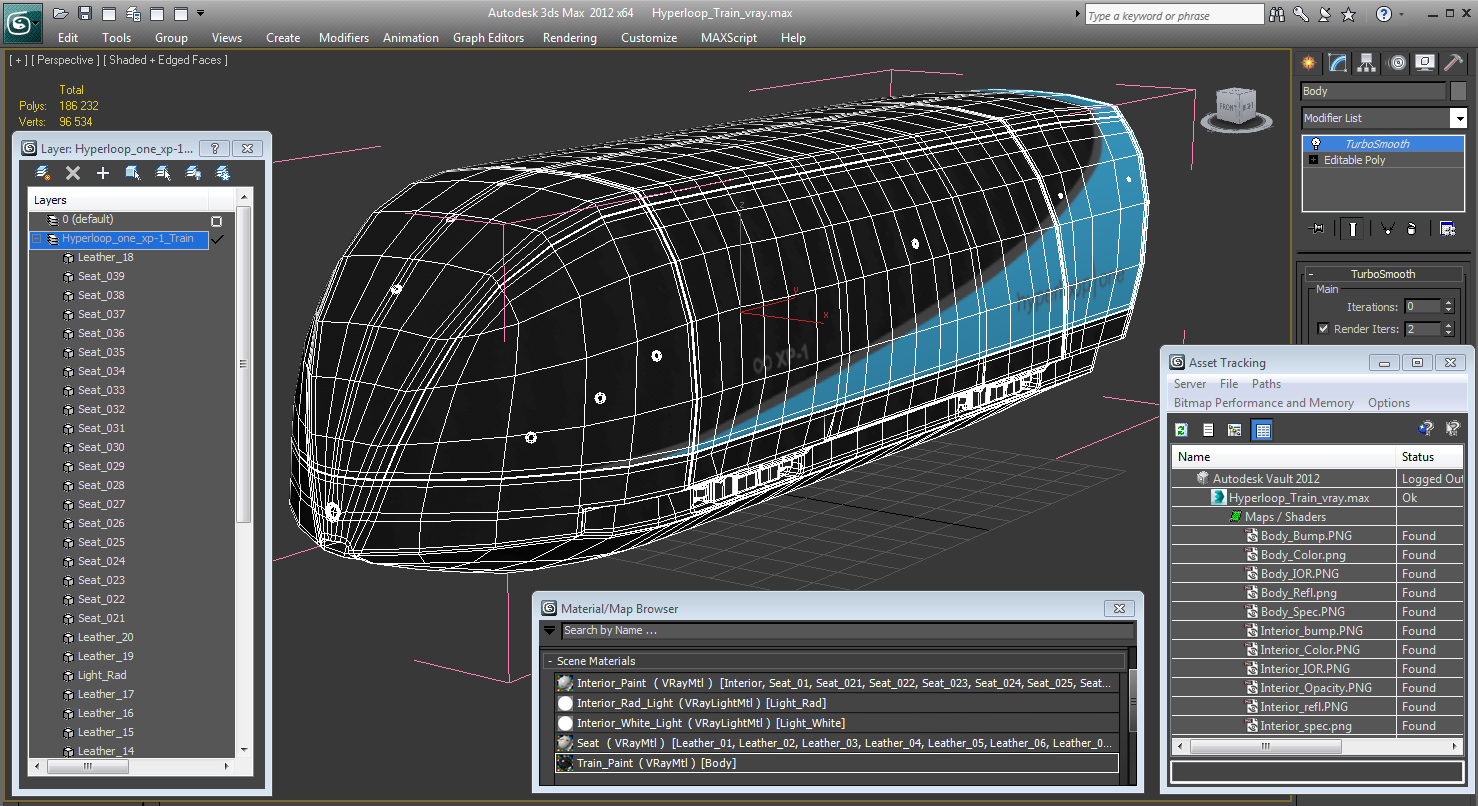Open Bitmap Performance and Memory menu
The image size is (1478, 806).
pyautogui.click(x=1264, y=403)
